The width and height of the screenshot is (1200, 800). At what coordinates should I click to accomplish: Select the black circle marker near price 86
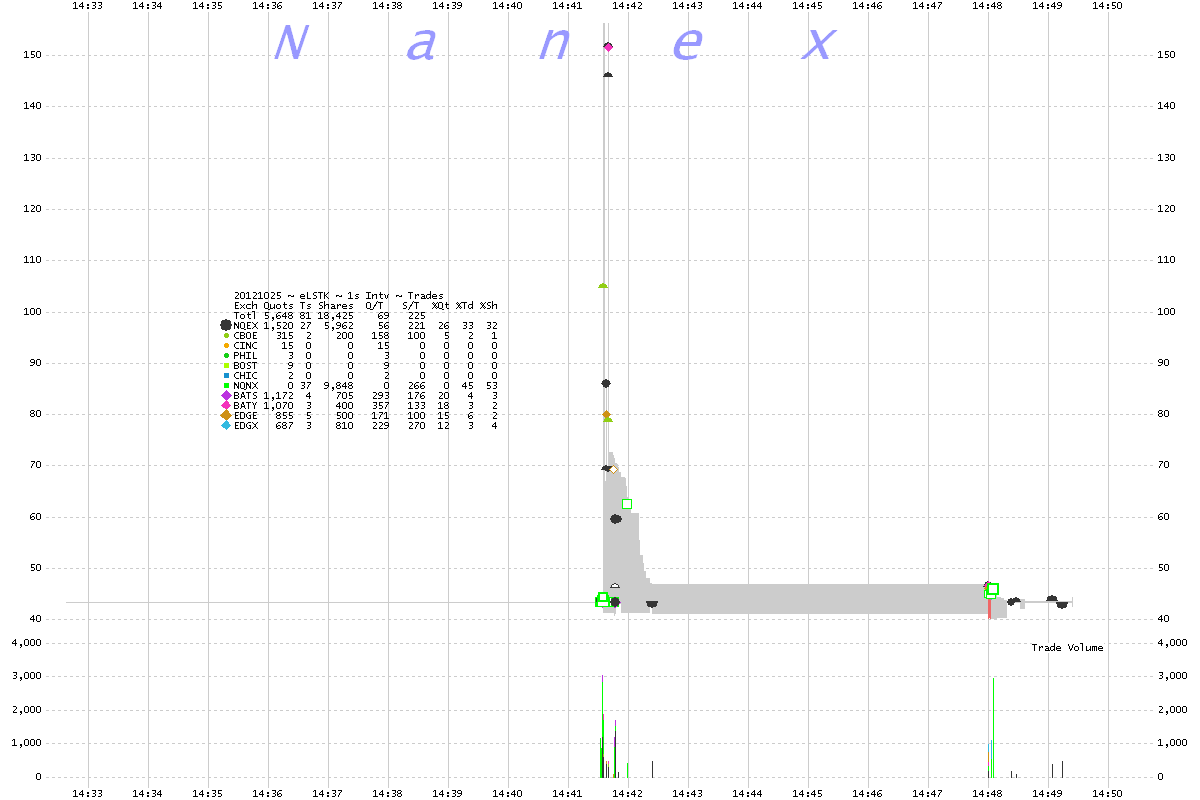(606, 383)
